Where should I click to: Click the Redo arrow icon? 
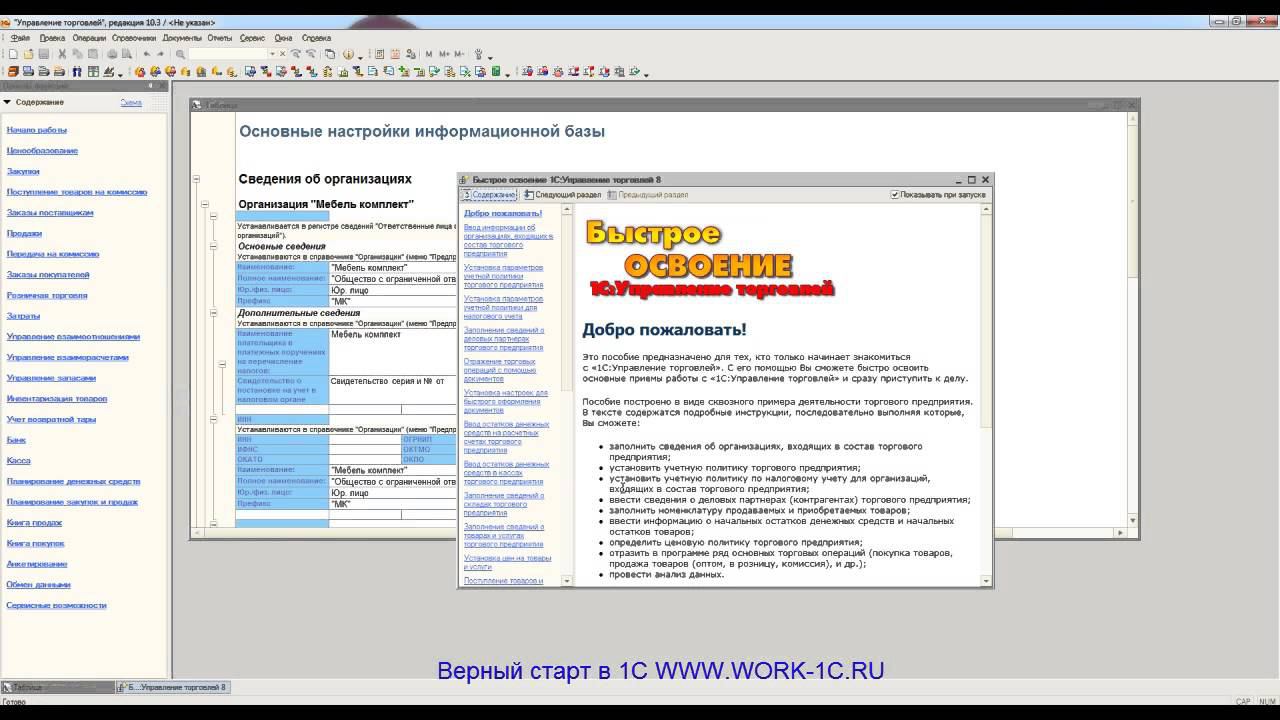coord(162,54)
